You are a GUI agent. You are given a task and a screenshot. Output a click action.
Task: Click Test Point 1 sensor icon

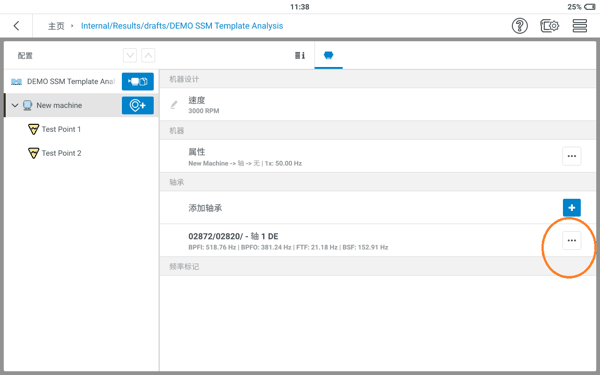coord(33,129)
